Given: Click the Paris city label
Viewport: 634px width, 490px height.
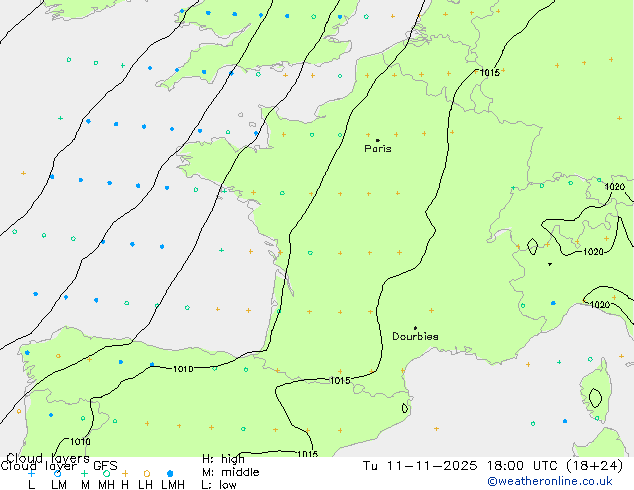Looking at the screenshot, I should point(378,149).
